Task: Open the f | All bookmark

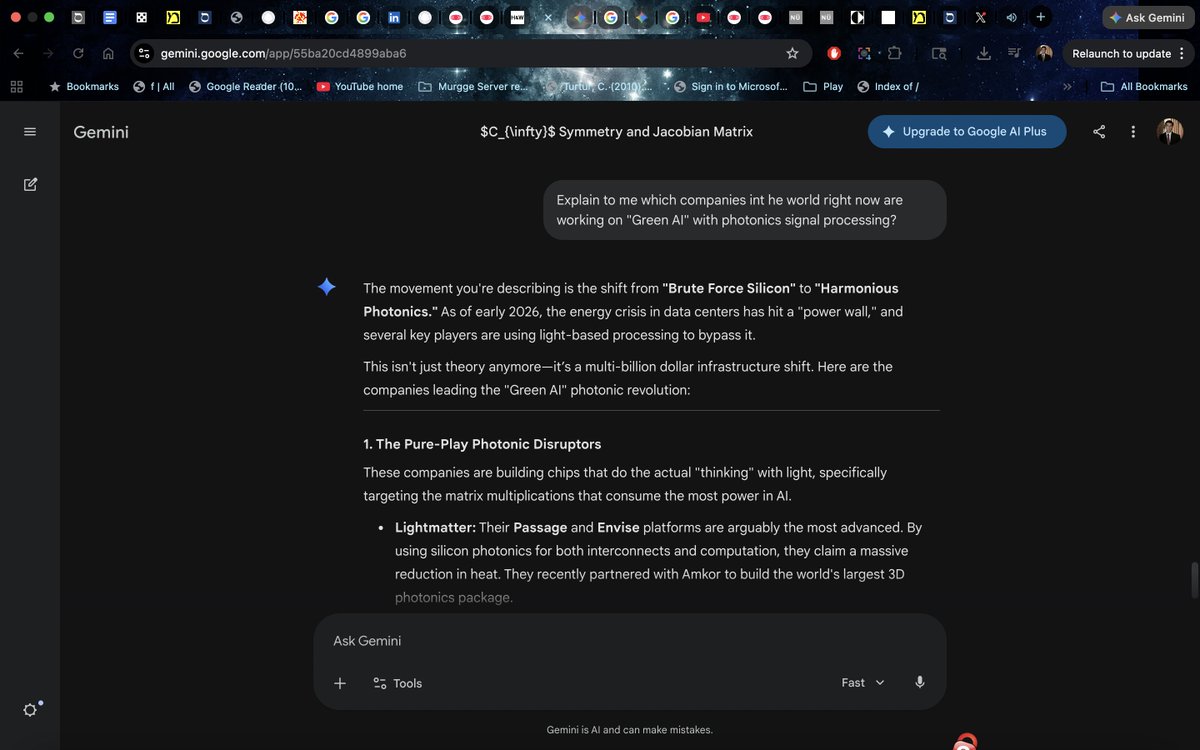Action: [x=153, y=87]
